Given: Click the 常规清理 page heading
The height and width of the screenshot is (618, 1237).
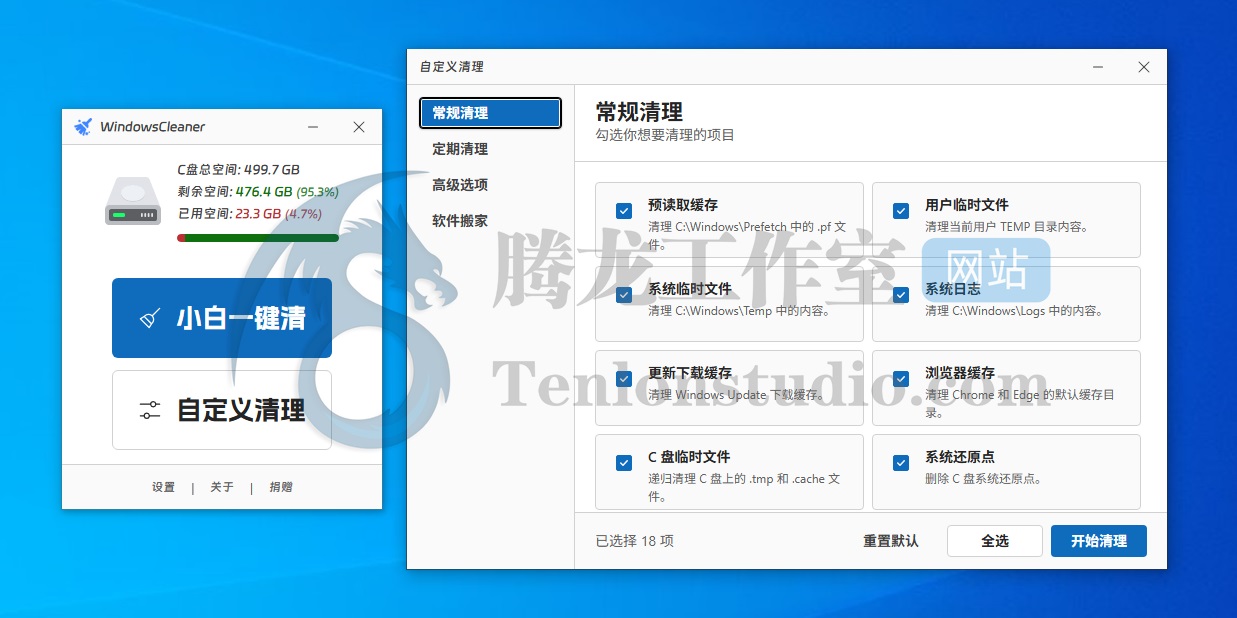Looking at the screenshot, I should 639,111.
